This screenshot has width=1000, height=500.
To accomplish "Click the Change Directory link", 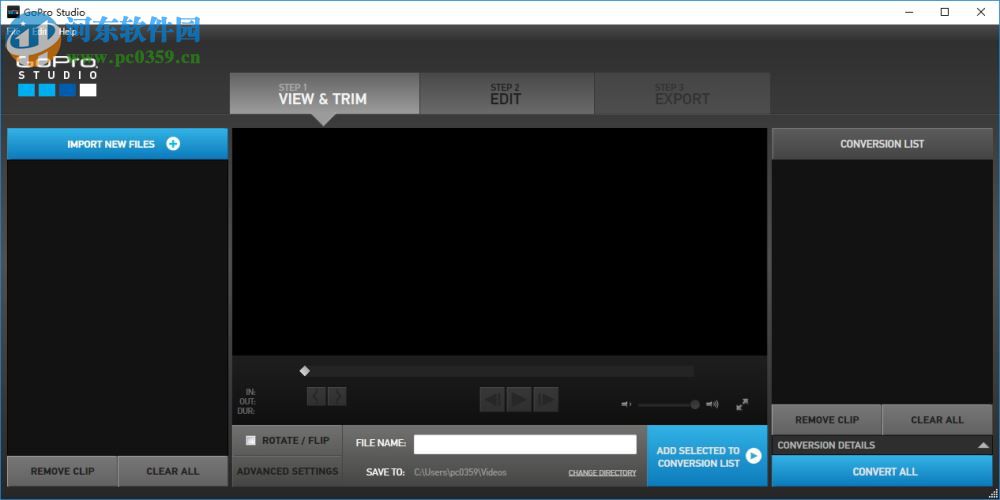I will 602,473.
